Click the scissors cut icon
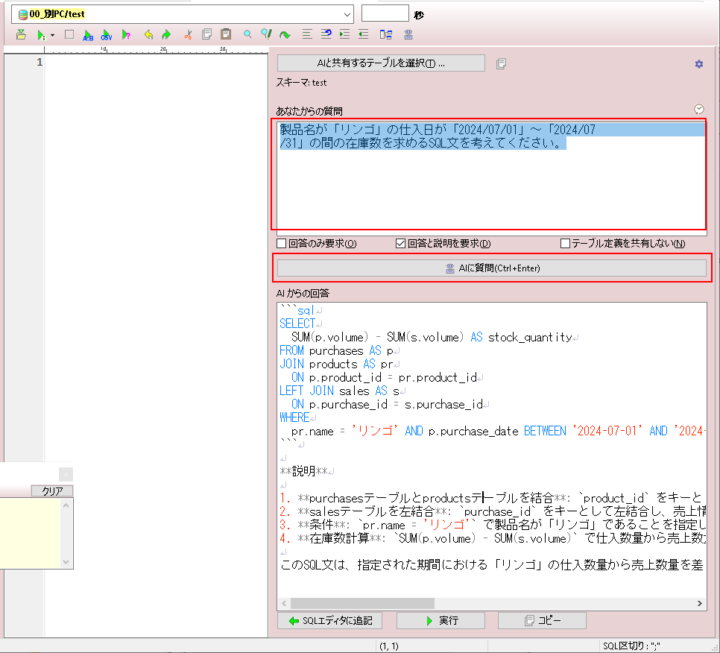720x653 pixels. tap(188, 34)
